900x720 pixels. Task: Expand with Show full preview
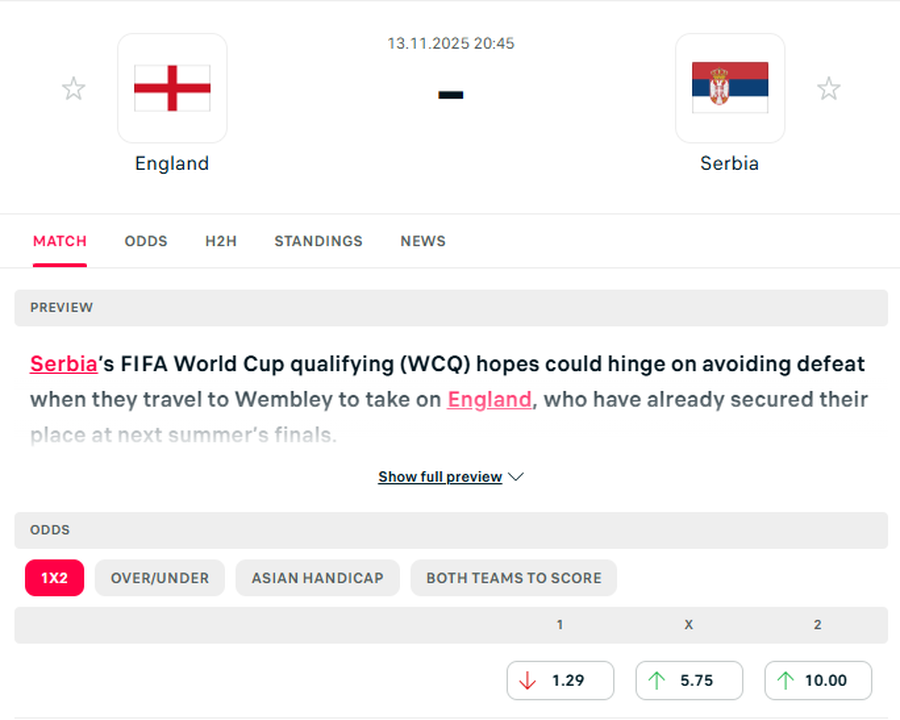(440, 477)
